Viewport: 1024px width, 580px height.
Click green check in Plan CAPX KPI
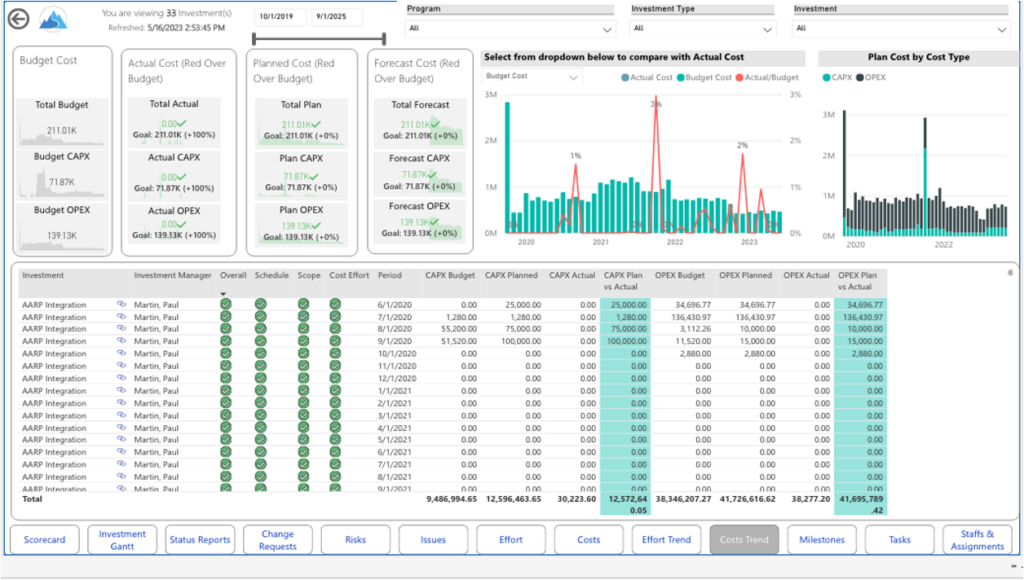[x=314, y=176]
